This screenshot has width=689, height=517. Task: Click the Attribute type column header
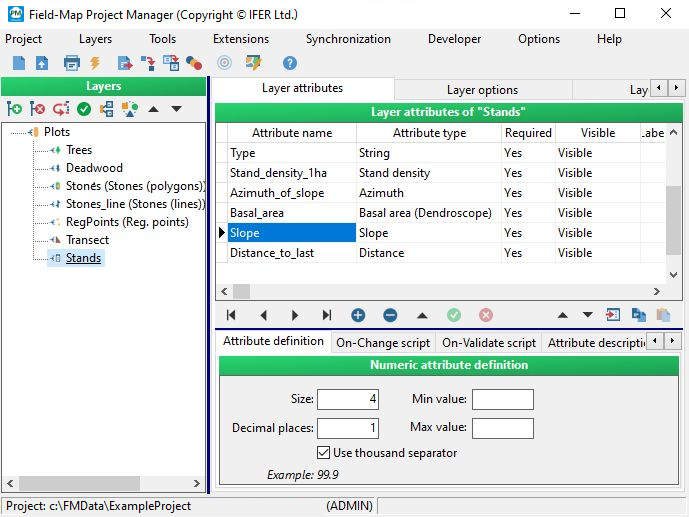coord(429,133)
